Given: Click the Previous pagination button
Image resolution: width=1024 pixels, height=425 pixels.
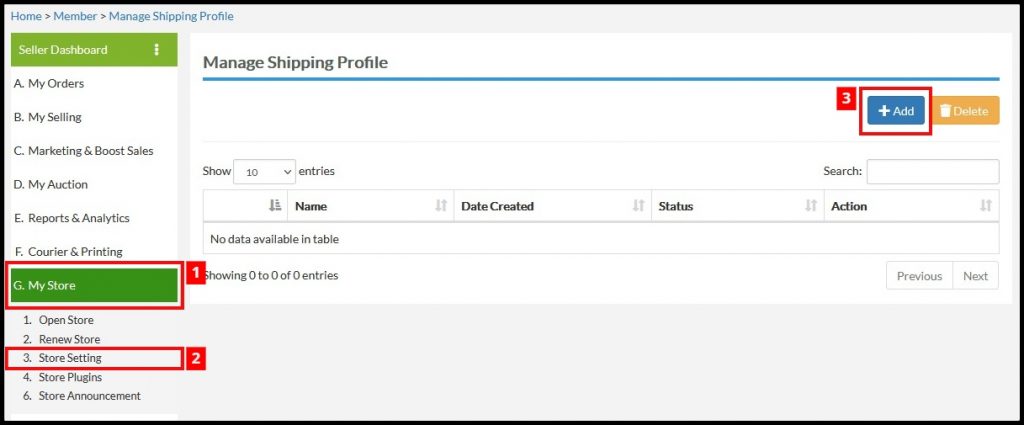Looking at the screenshot, I should [x=920, y=275].
